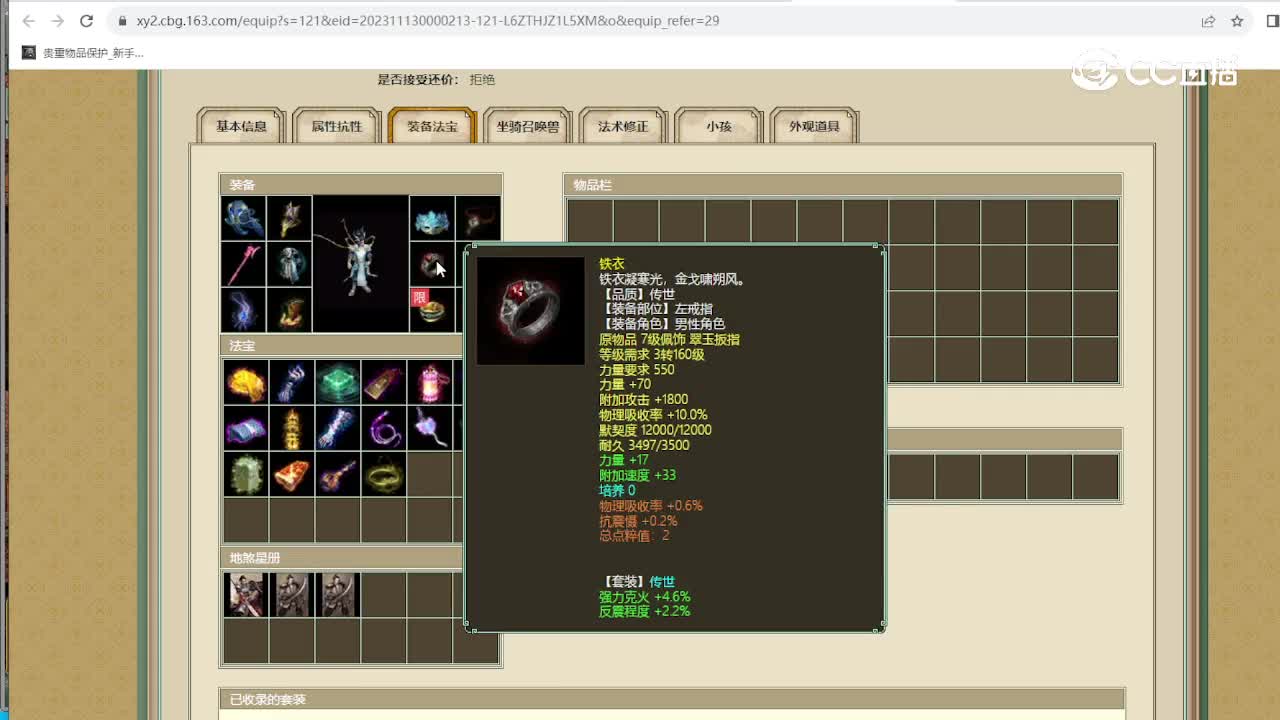
Task: Switch to the 外观道具 tab
Action: pyautogui.click(x=814, y=126)
